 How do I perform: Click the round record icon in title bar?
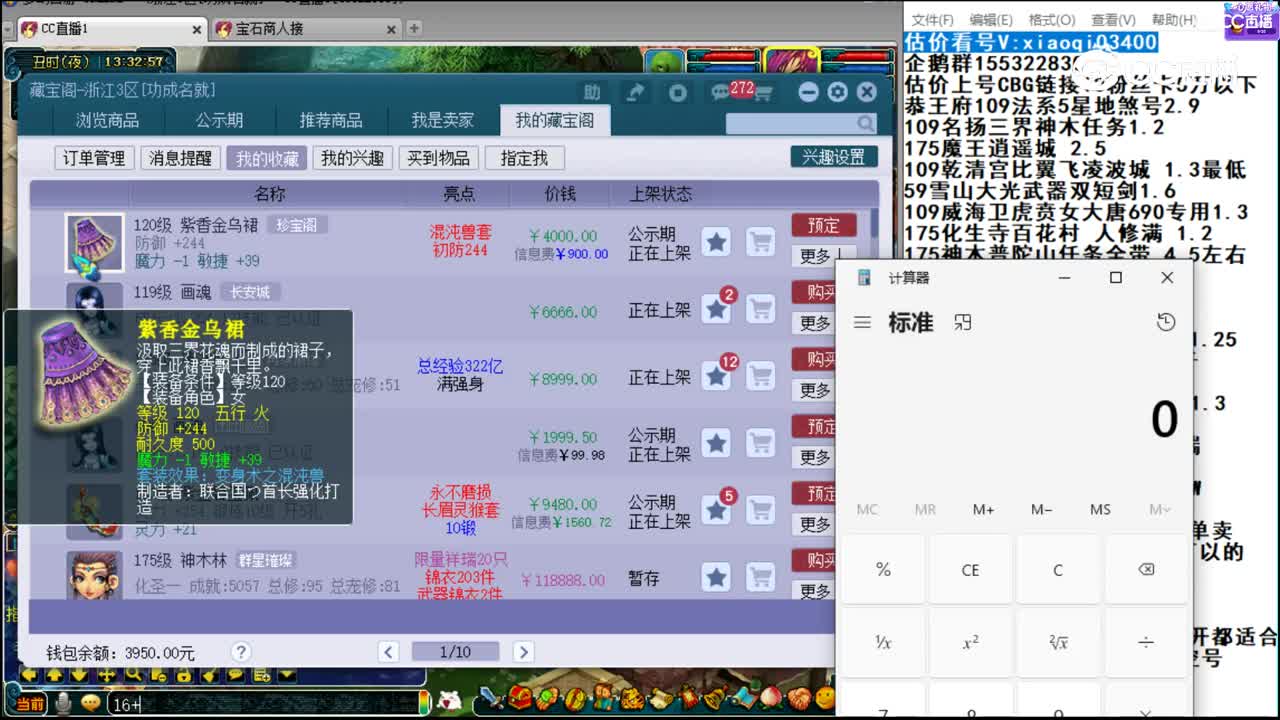678,92
